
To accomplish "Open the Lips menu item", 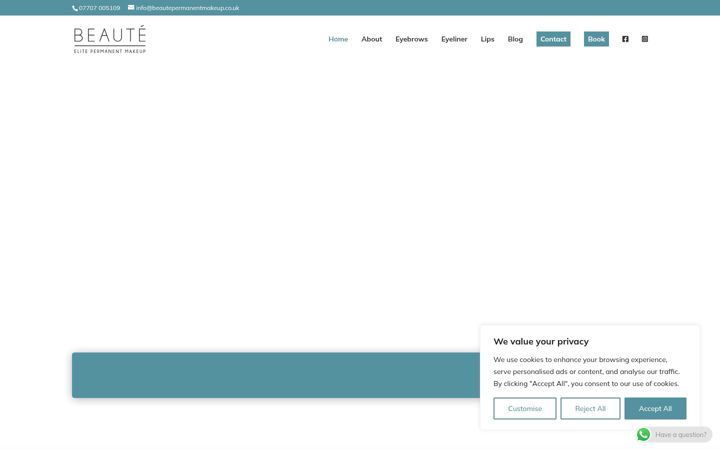I will pos(487,39).
